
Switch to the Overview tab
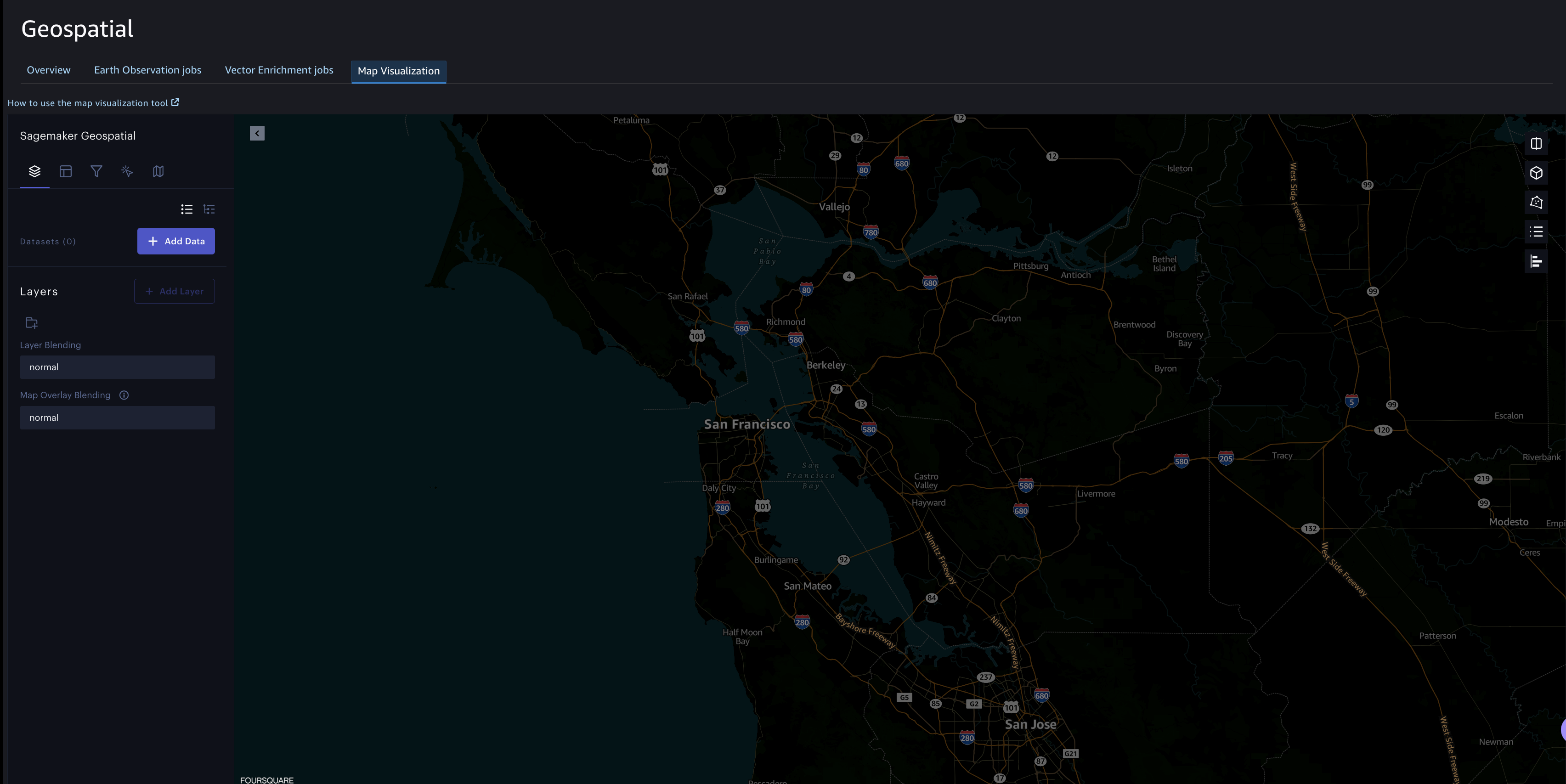click(48, 70)
